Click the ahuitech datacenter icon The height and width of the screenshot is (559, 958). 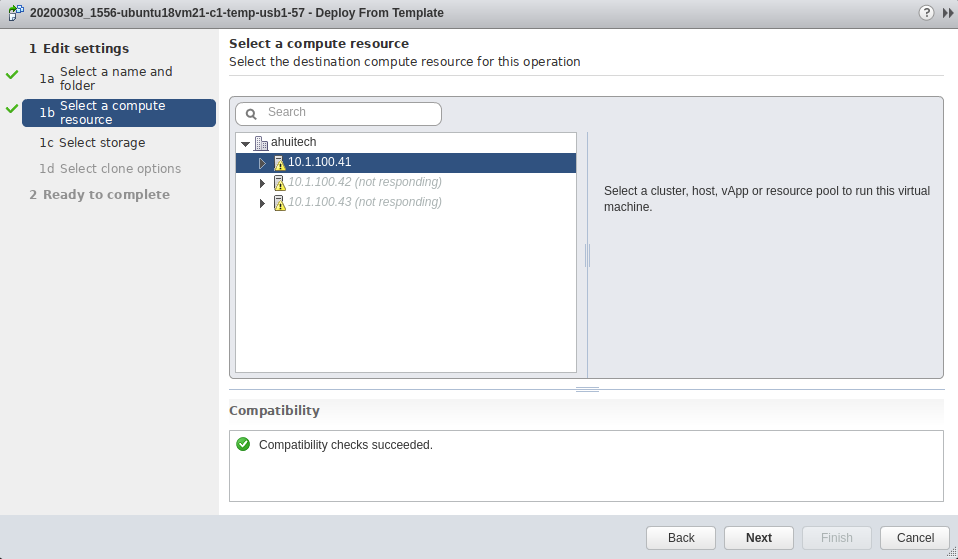pos(262,143)
